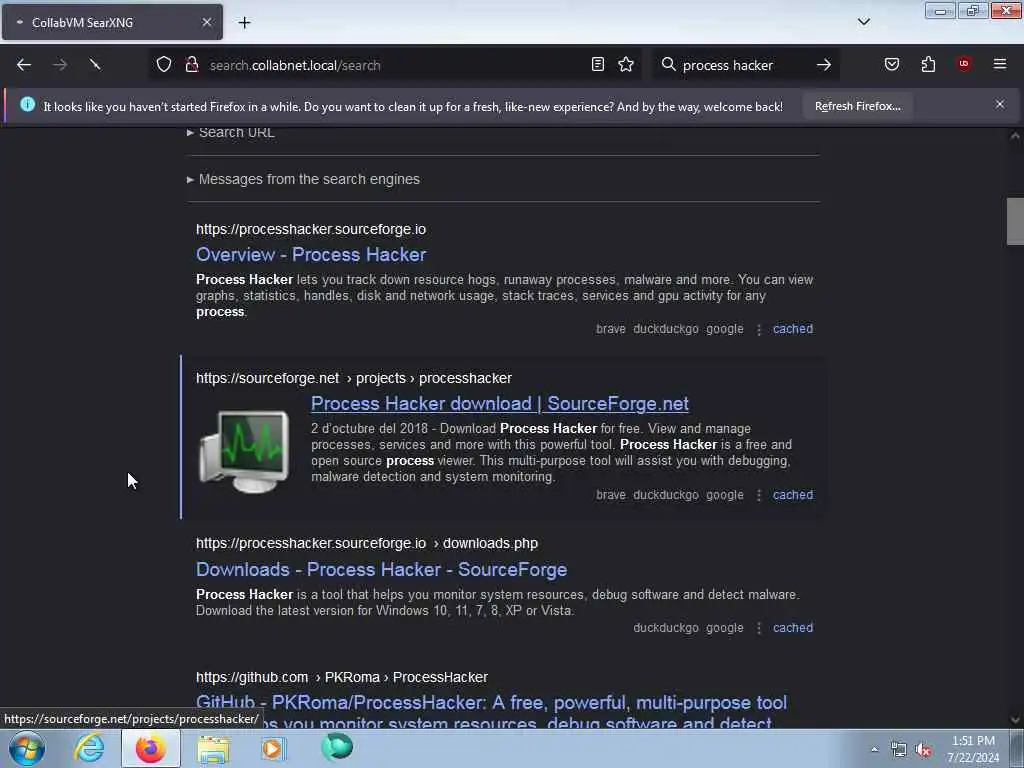Open more options dots for Overview result
This screenshot has height=768, width=1024.
[x=758, y=330]
